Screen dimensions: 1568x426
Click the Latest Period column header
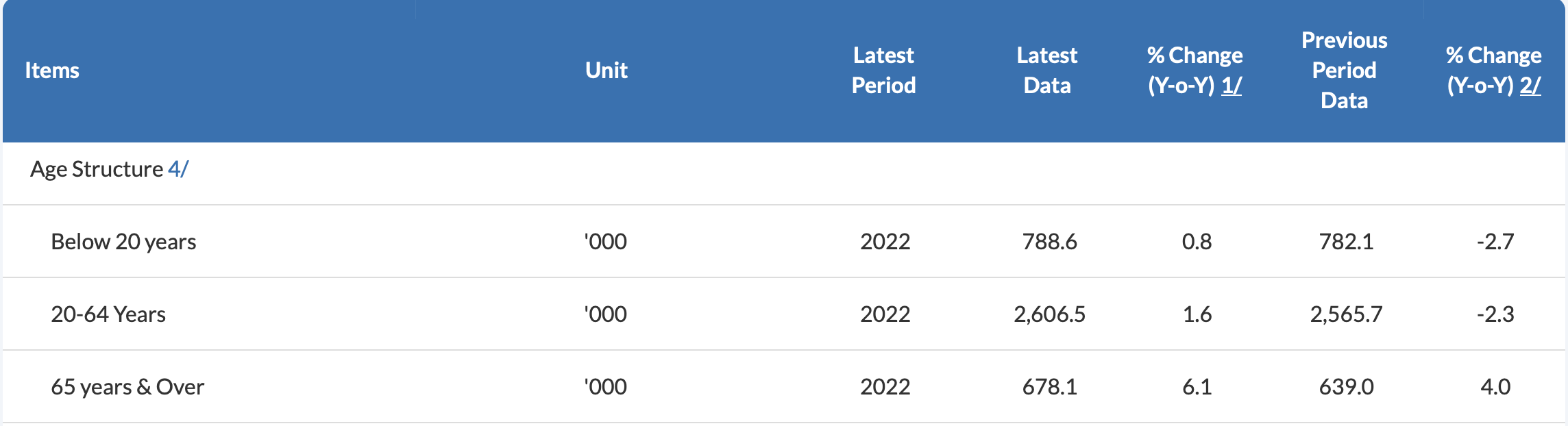(883, 71)
